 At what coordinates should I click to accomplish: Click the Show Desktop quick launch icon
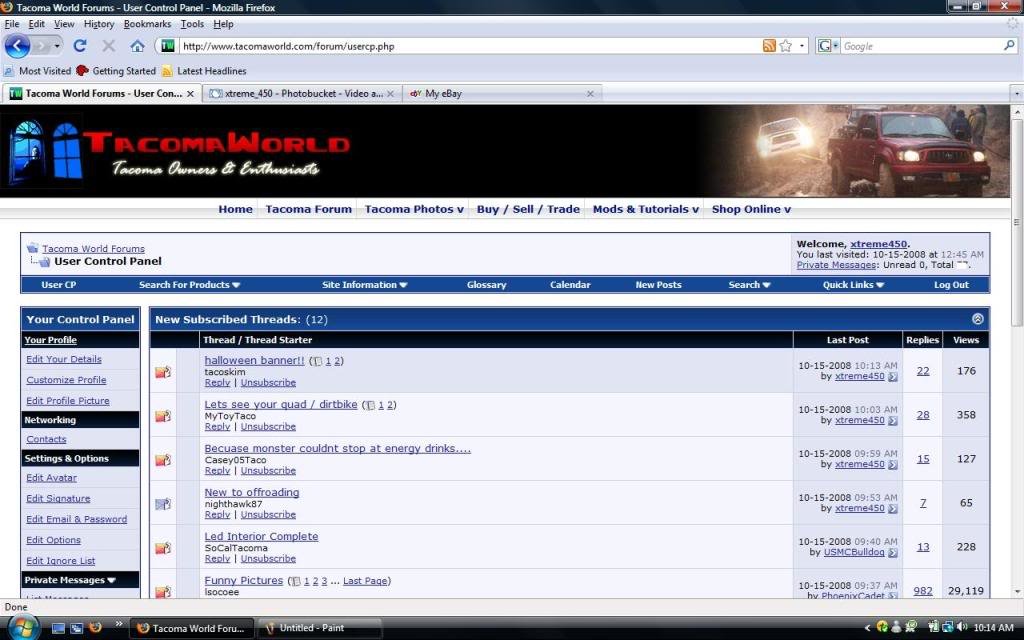tap(58, 628)
